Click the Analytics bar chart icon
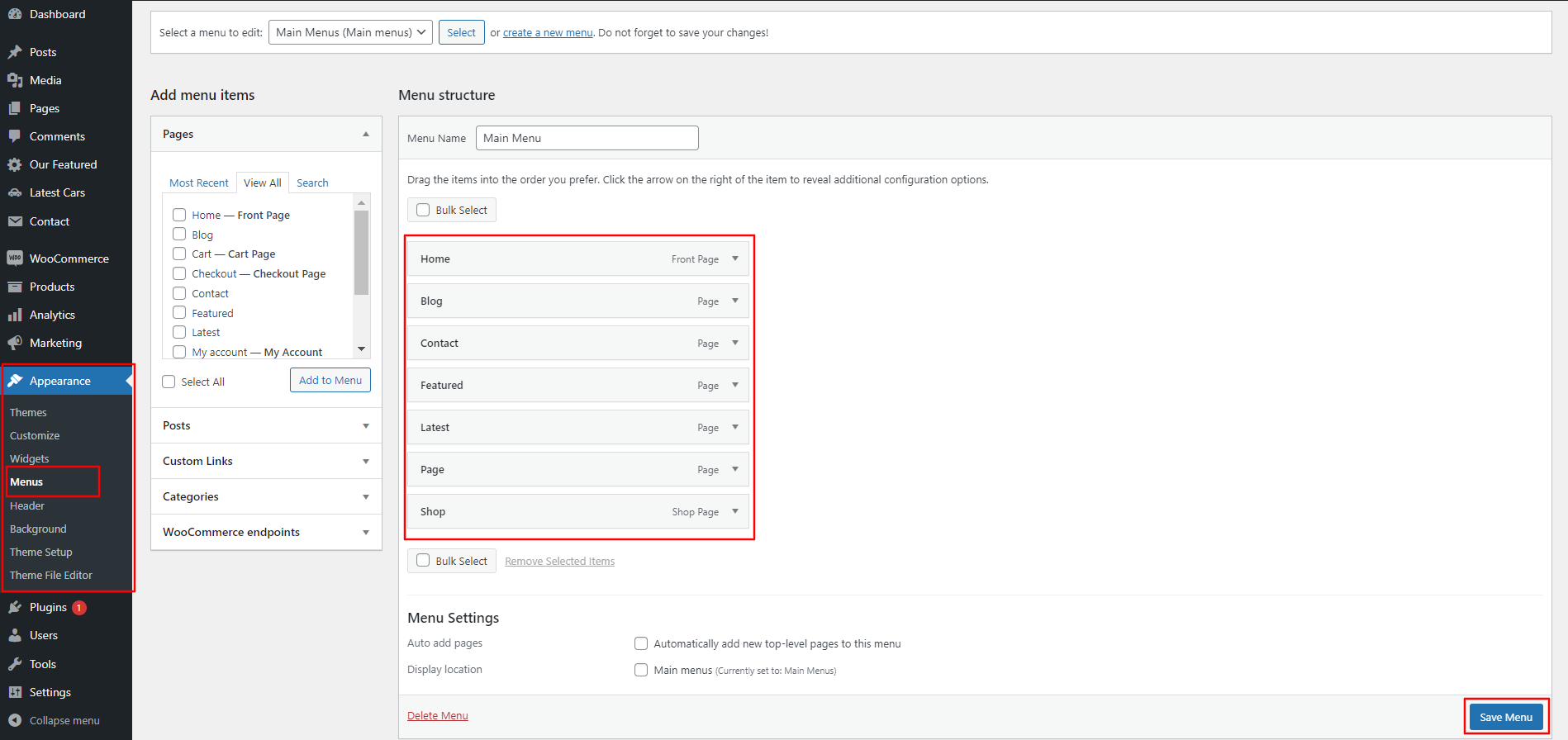 click(x=15, y=315)
